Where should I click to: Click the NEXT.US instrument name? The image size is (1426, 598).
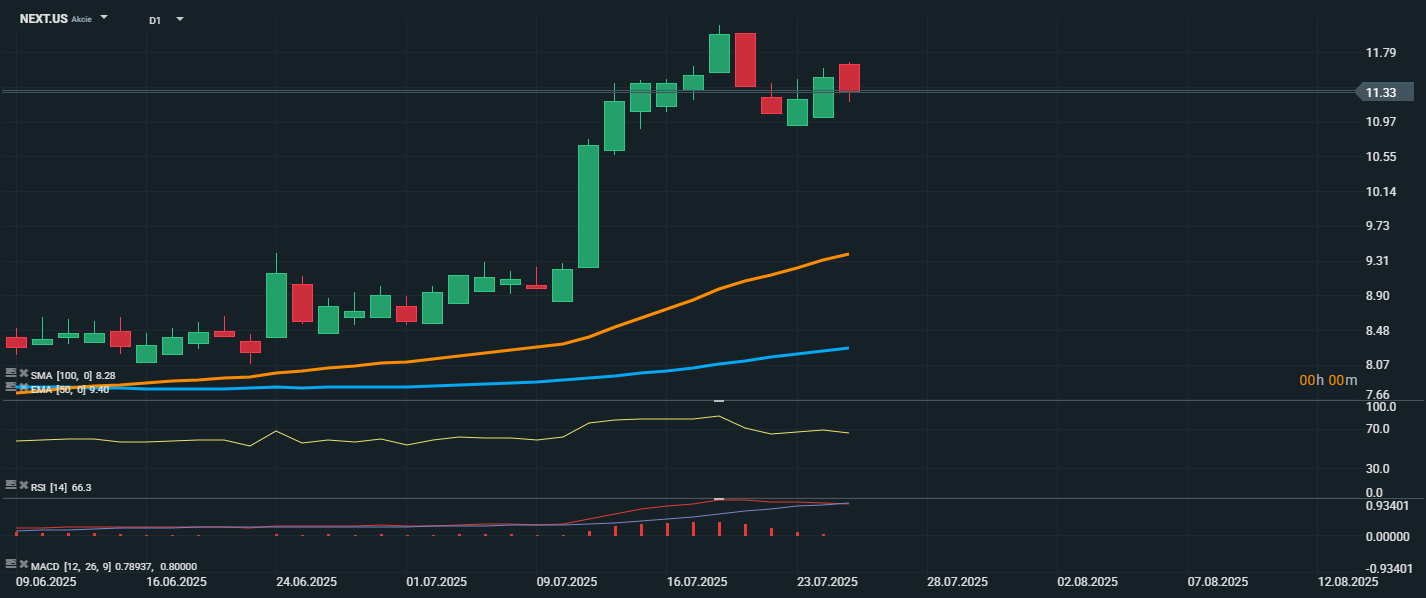44,19
